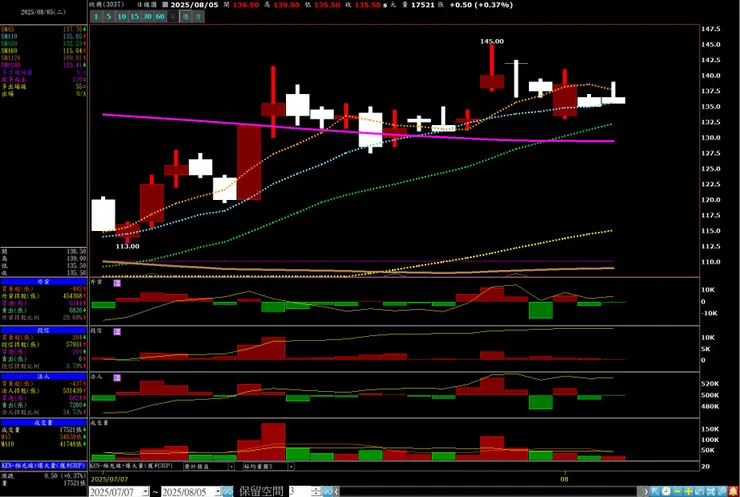Screen dimensions: 740x497
Task: Adjust the 保留空間 spinner arrows
Action: [x=316, y=492]
